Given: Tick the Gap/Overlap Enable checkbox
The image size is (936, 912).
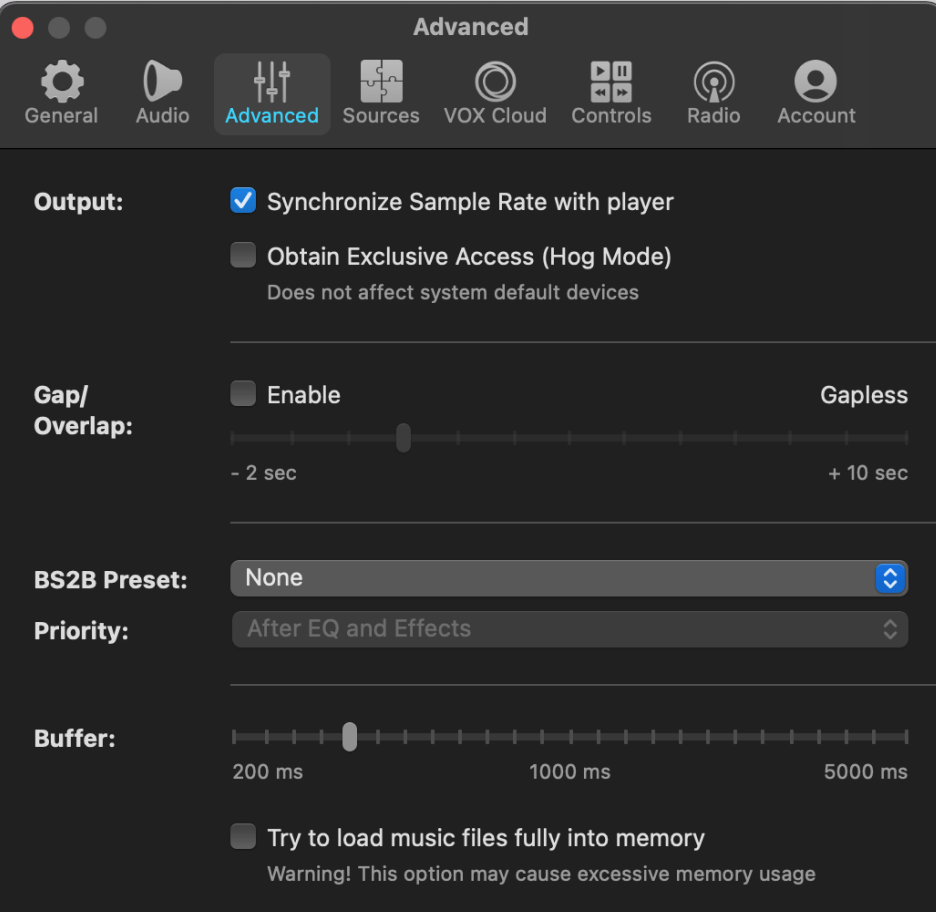Looking at the screenshot, I should (x=243, y=394).
